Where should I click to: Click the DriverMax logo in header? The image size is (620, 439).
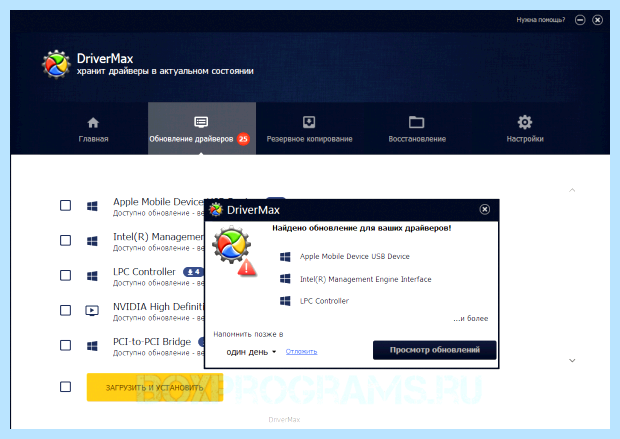[x=56, y=64]
